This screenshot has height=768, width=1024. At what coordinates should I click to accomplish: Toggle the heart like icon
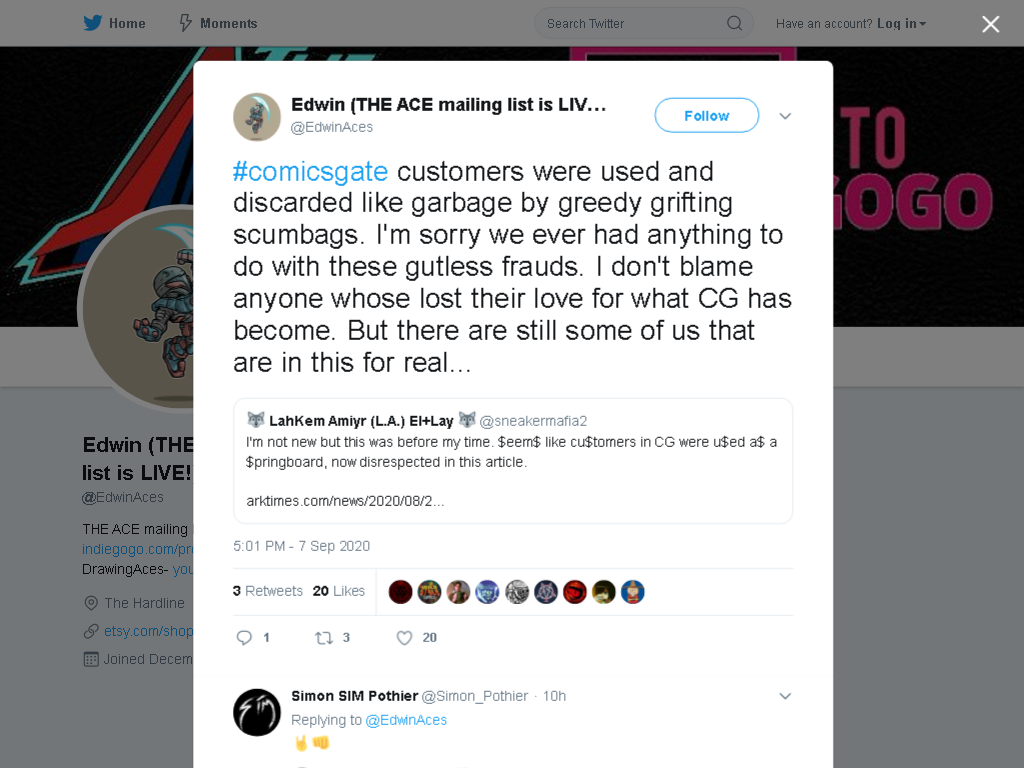[x=404, y=637]
